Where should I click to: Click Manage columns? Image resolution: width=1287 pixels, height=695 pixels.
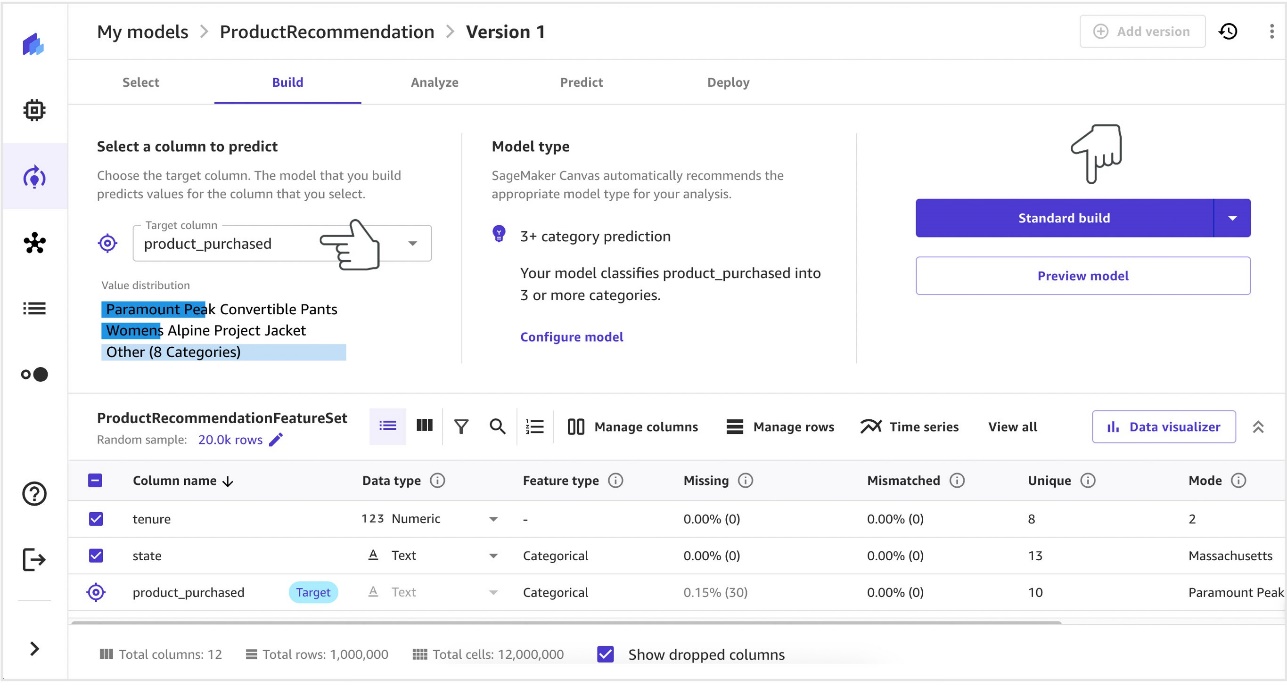pos(633,427)
